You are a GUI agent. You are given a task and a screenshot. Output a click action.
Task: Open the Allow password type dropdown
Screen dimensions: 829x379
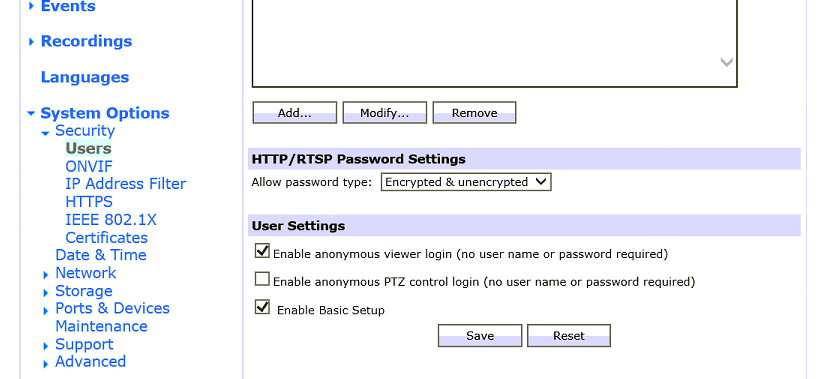pos(466,182)
